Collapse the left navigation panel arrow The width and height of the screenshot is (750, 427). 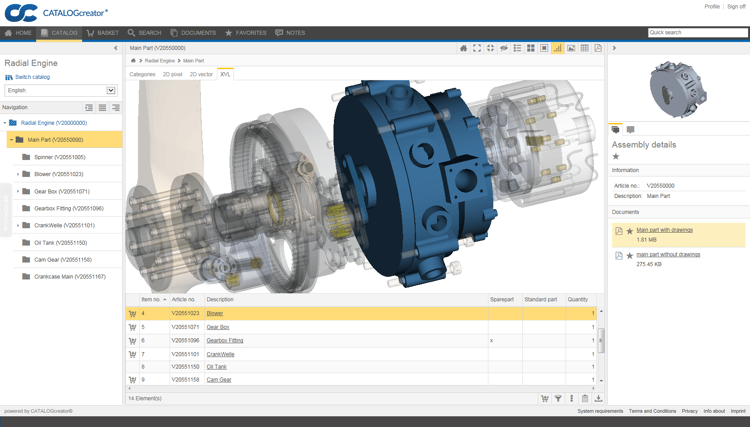pyautogui.click(x=115, y=48)
